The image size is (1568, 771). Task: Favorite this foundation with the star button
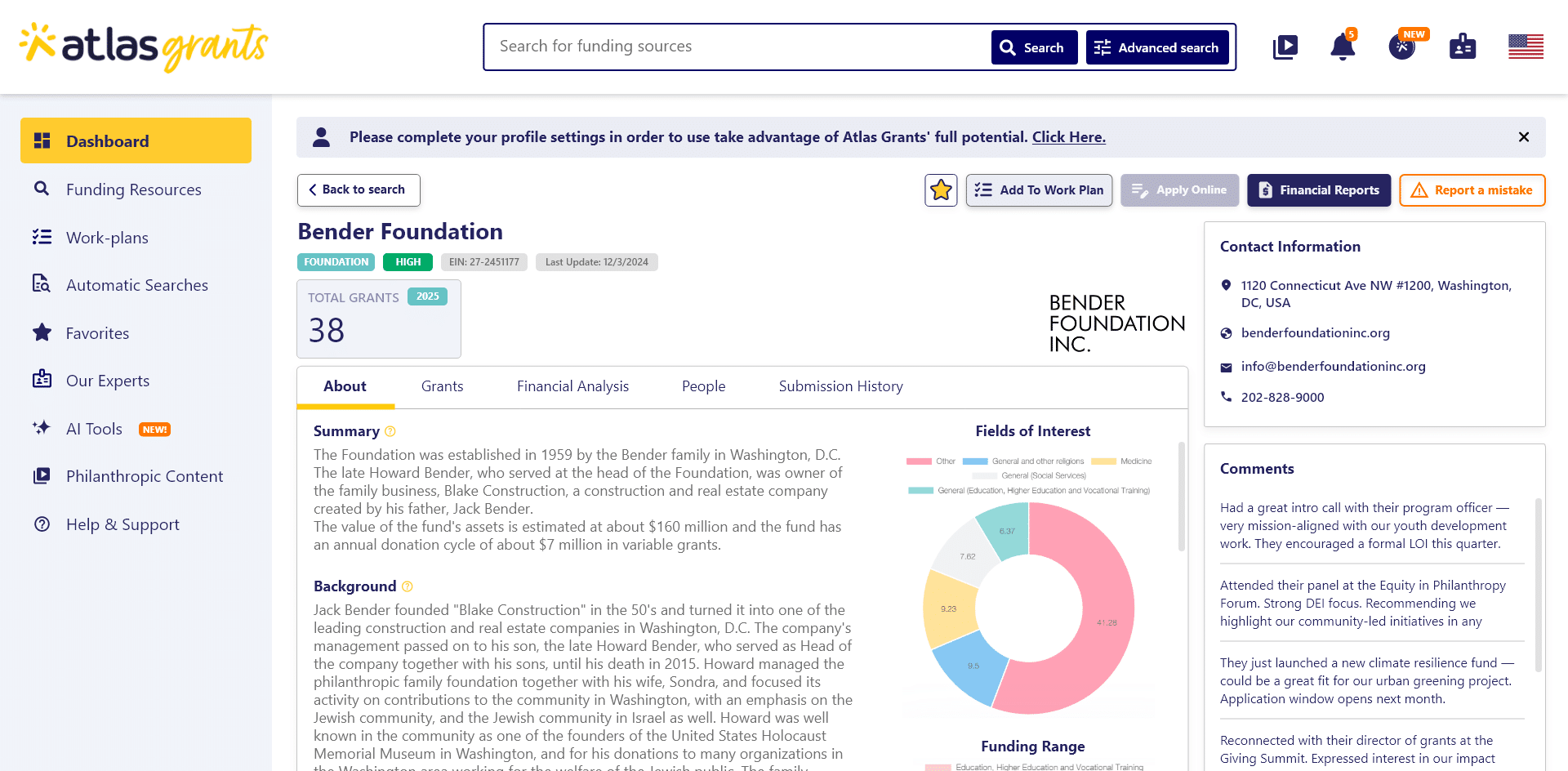point(941,190)
